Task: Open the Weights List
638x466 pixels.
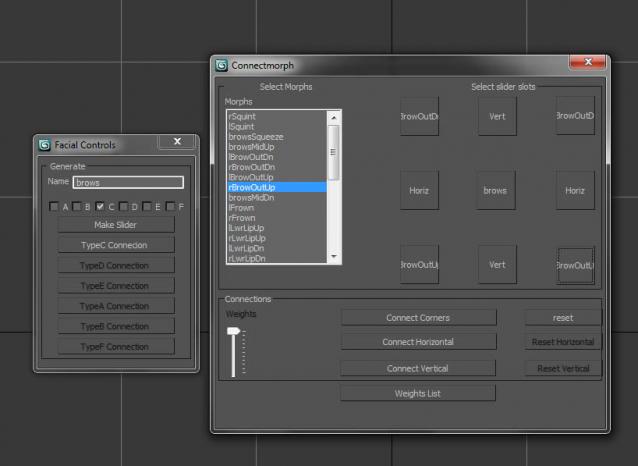Action: click(418, 393)
